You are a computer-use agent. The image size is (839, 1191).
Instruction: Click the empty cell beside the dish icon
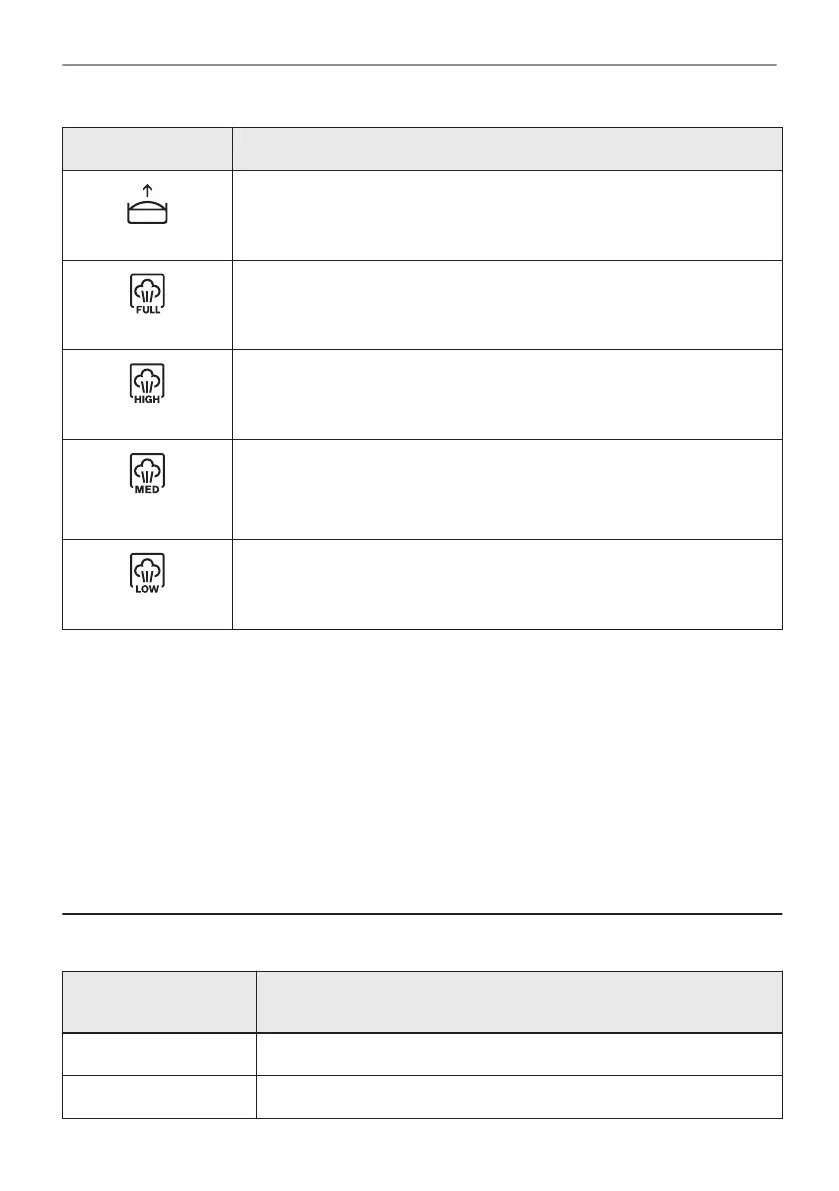pos(507,216)
